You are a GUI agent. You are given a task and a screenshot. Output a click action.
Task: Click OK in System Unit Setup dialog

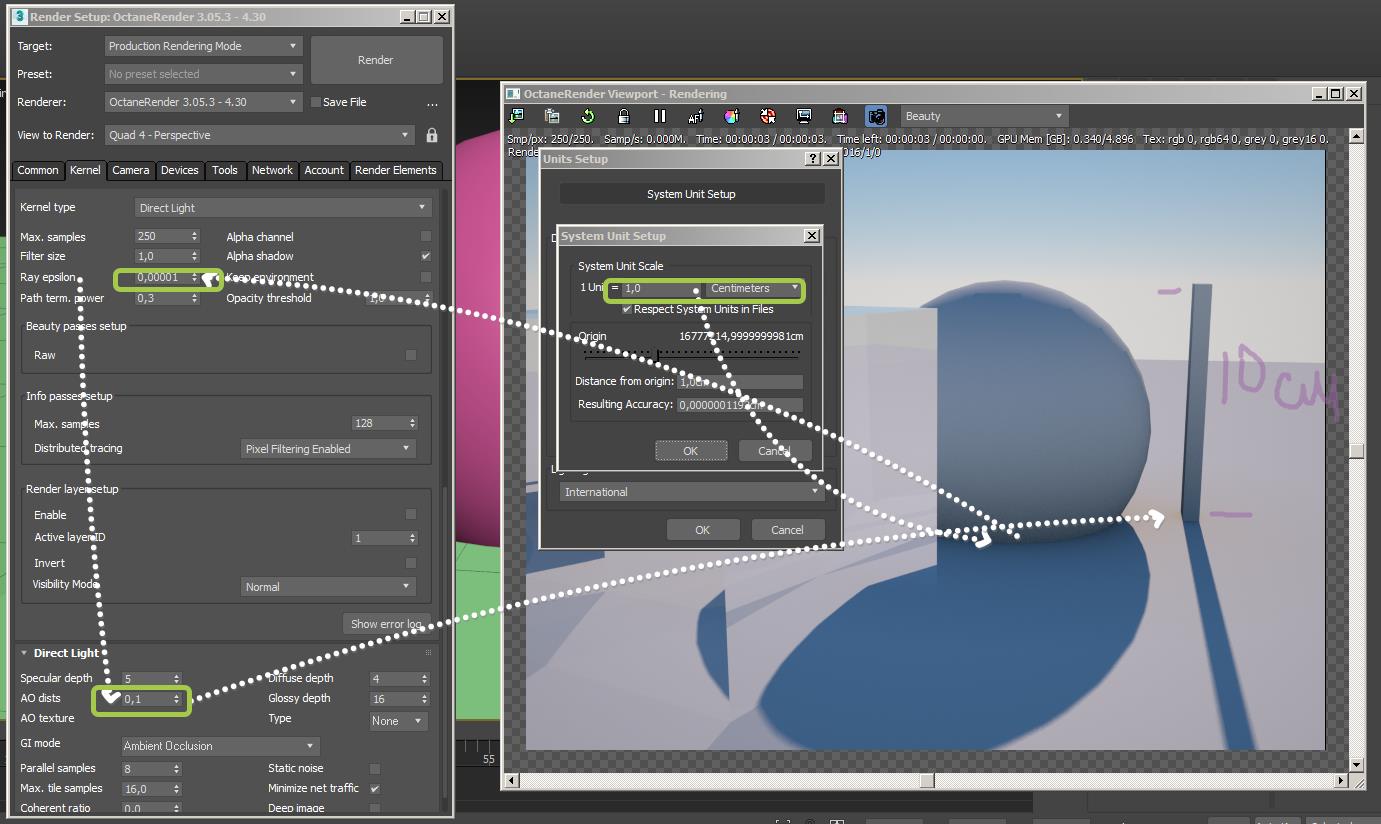tap(690, 451)
